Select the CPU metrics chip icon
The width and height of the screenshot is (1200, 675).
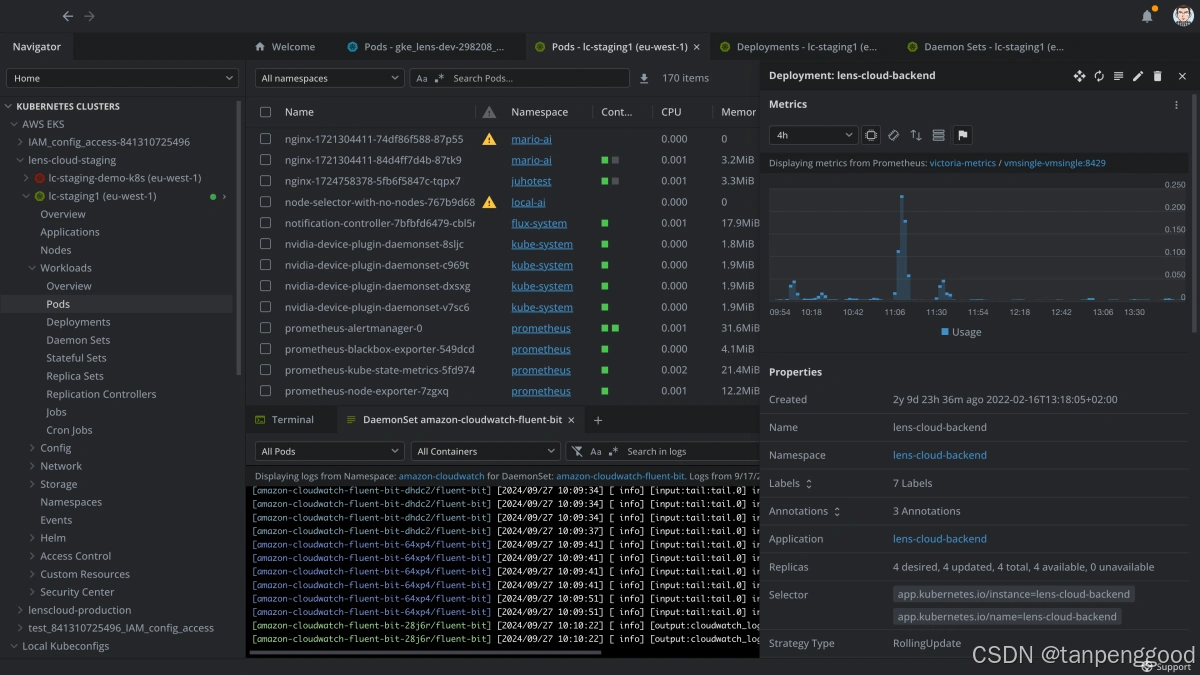(871, 135)
